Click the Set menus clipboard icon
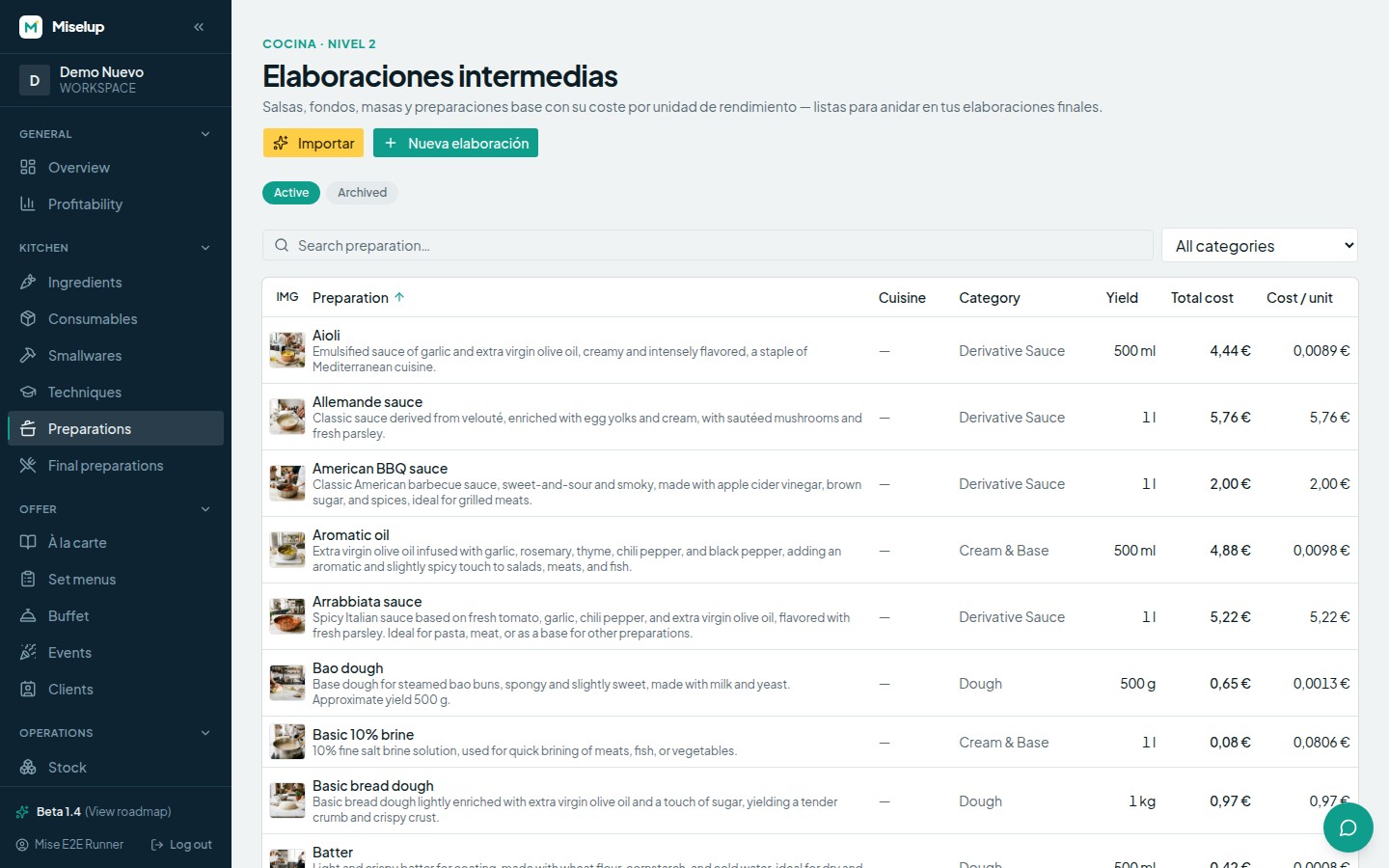The width and height of the screenshot is (1389, 868). point(28,580)
